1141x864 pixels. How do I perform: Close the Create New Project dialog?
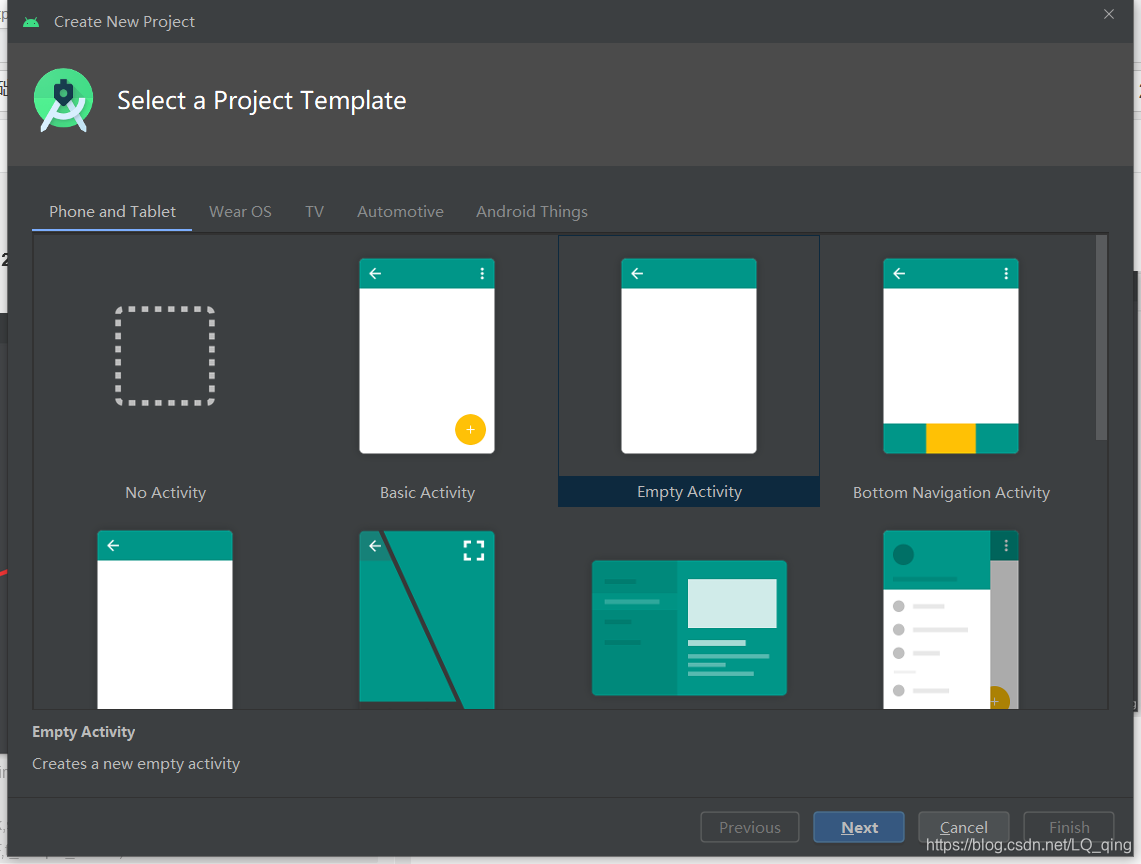tap(1109, 15)
